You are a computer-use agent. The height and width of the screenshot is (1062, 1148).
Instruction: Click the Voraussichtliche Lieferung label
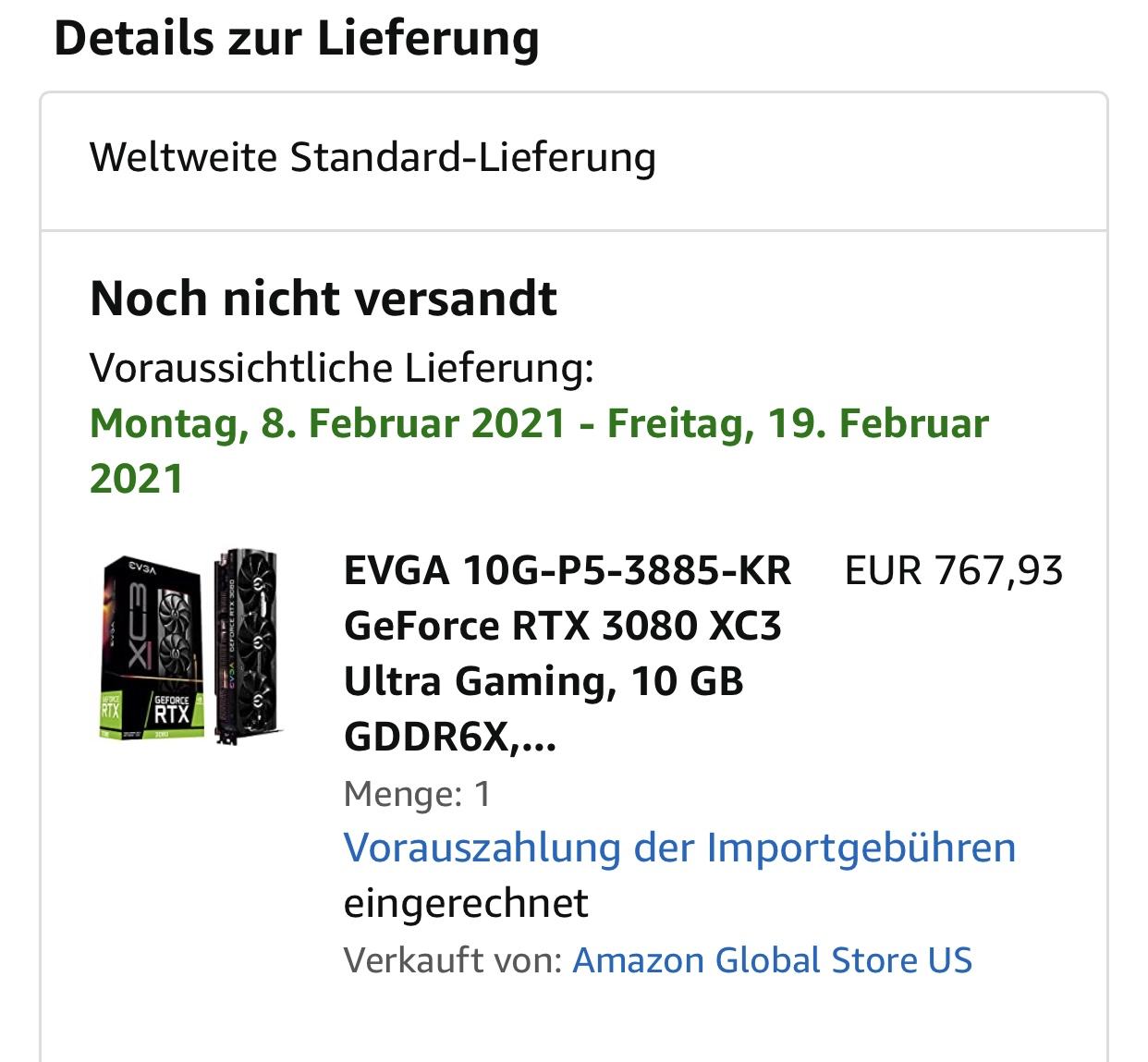point(341,368)
